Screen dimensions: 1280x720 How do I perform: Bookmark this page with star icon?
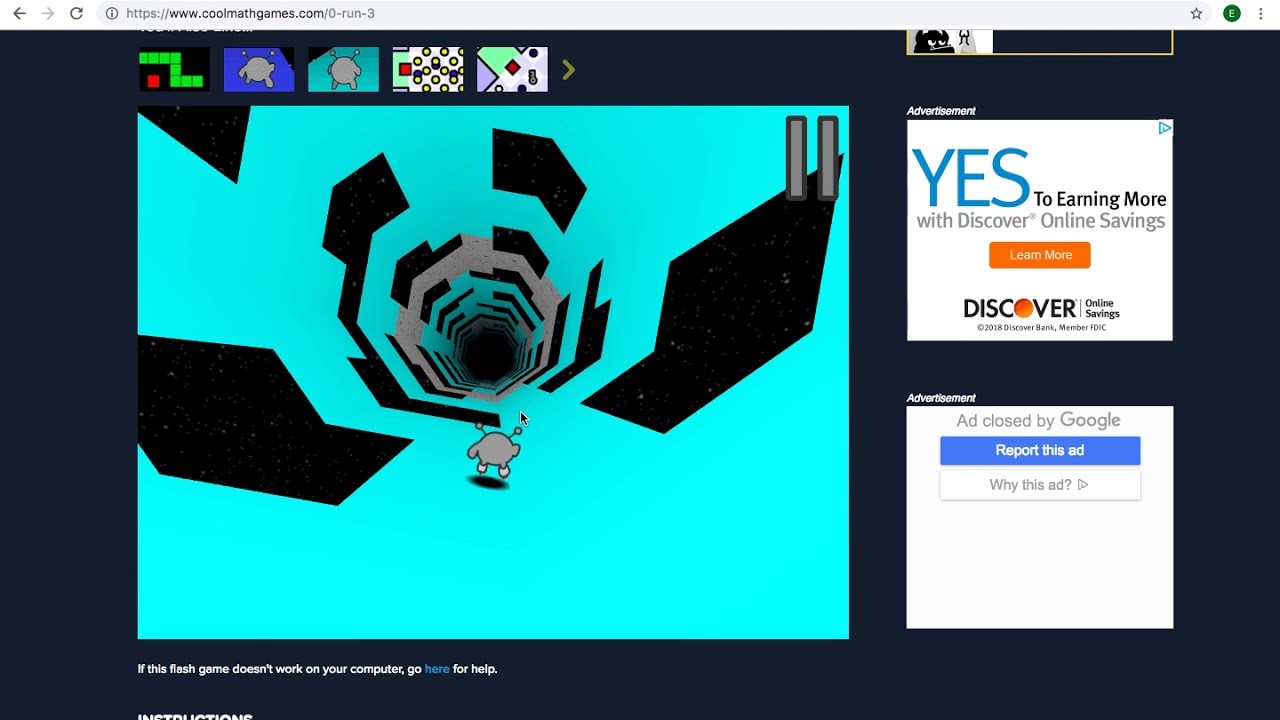pyautogui.click(x=1196, y=14)
